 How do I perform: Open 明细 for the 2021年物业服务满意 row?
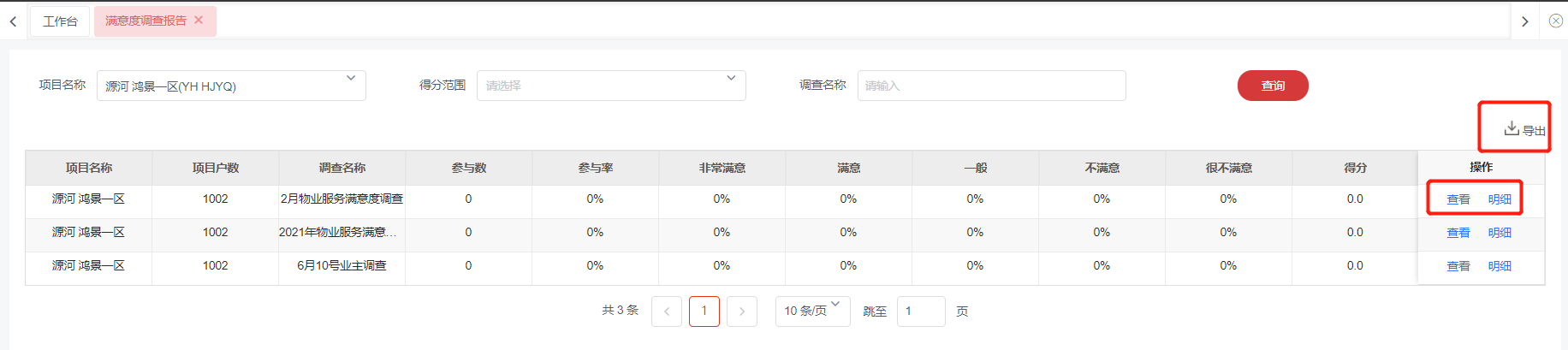click(x=1500, y=233)
